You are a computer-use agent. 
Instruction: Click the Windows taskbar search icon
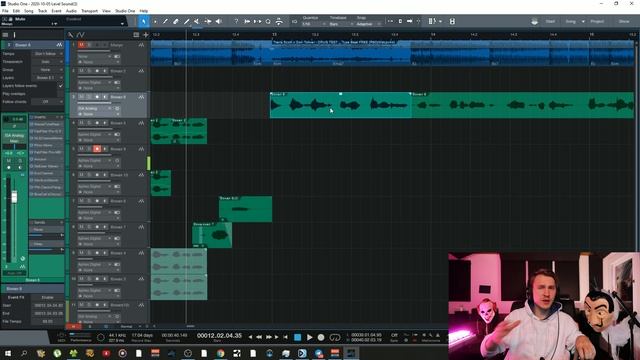pos(24,353)
